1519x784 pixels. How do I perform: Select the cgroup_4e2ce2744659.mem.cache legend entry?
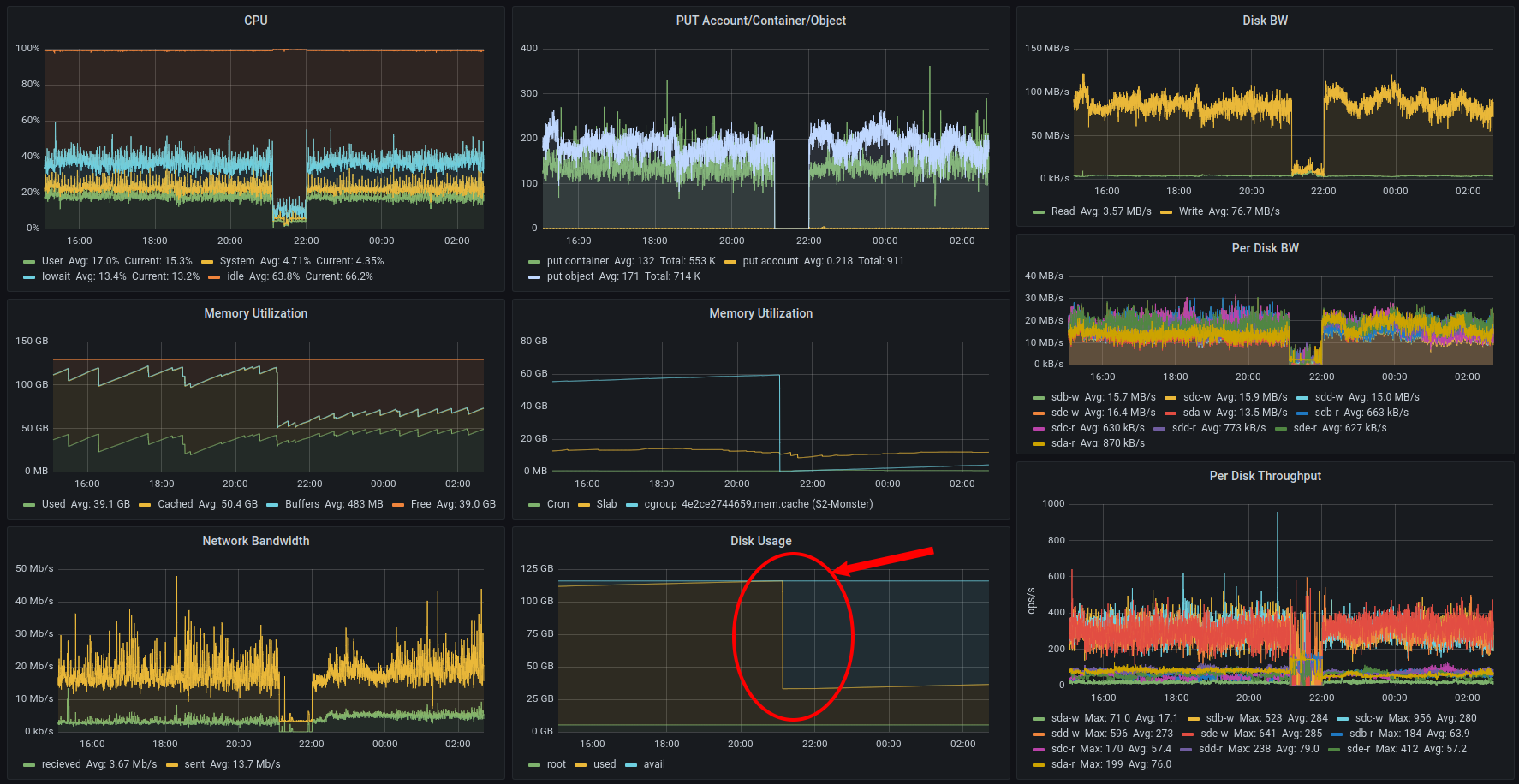coord(758,504)
